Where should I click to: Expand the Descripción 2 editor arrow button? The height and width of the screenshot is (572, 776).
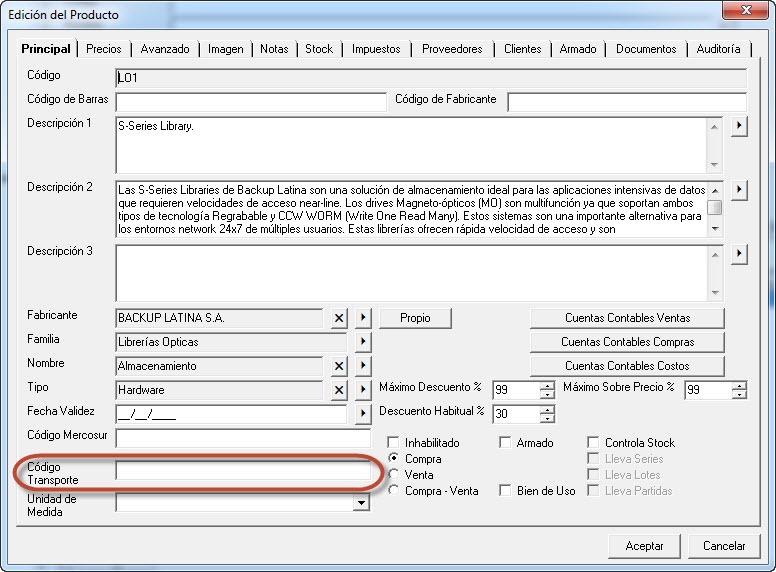click(x=739, y=190)
